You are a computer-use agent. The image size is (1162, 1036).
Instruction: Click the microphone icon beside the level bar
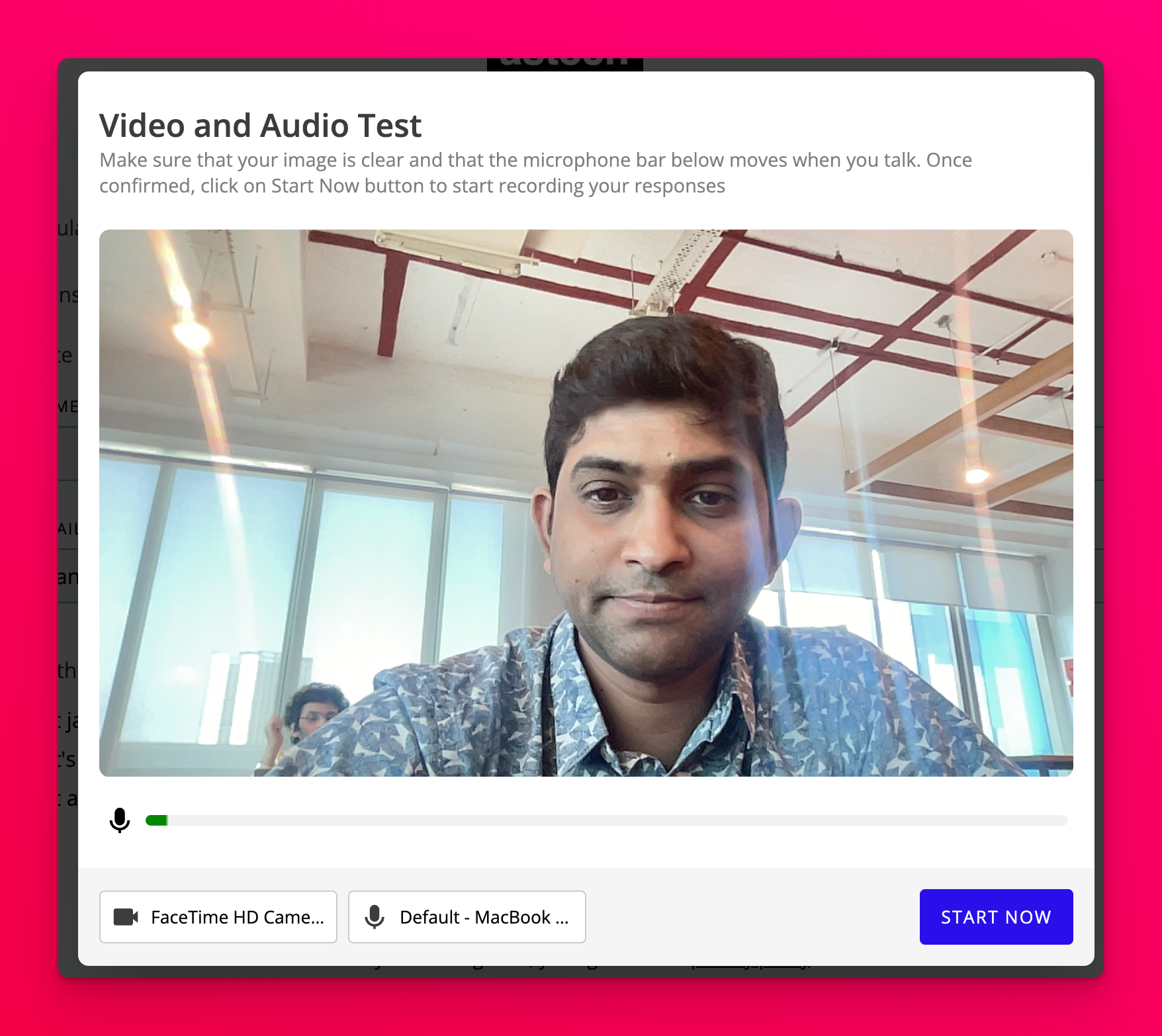click(120, 820)
